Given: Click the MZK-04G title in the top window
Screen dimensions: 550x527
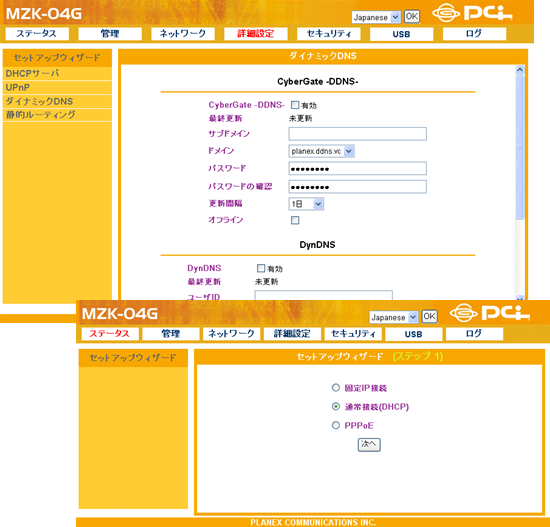Looking at the screenshot, I should pyautogui.click(x=44, y=14).
